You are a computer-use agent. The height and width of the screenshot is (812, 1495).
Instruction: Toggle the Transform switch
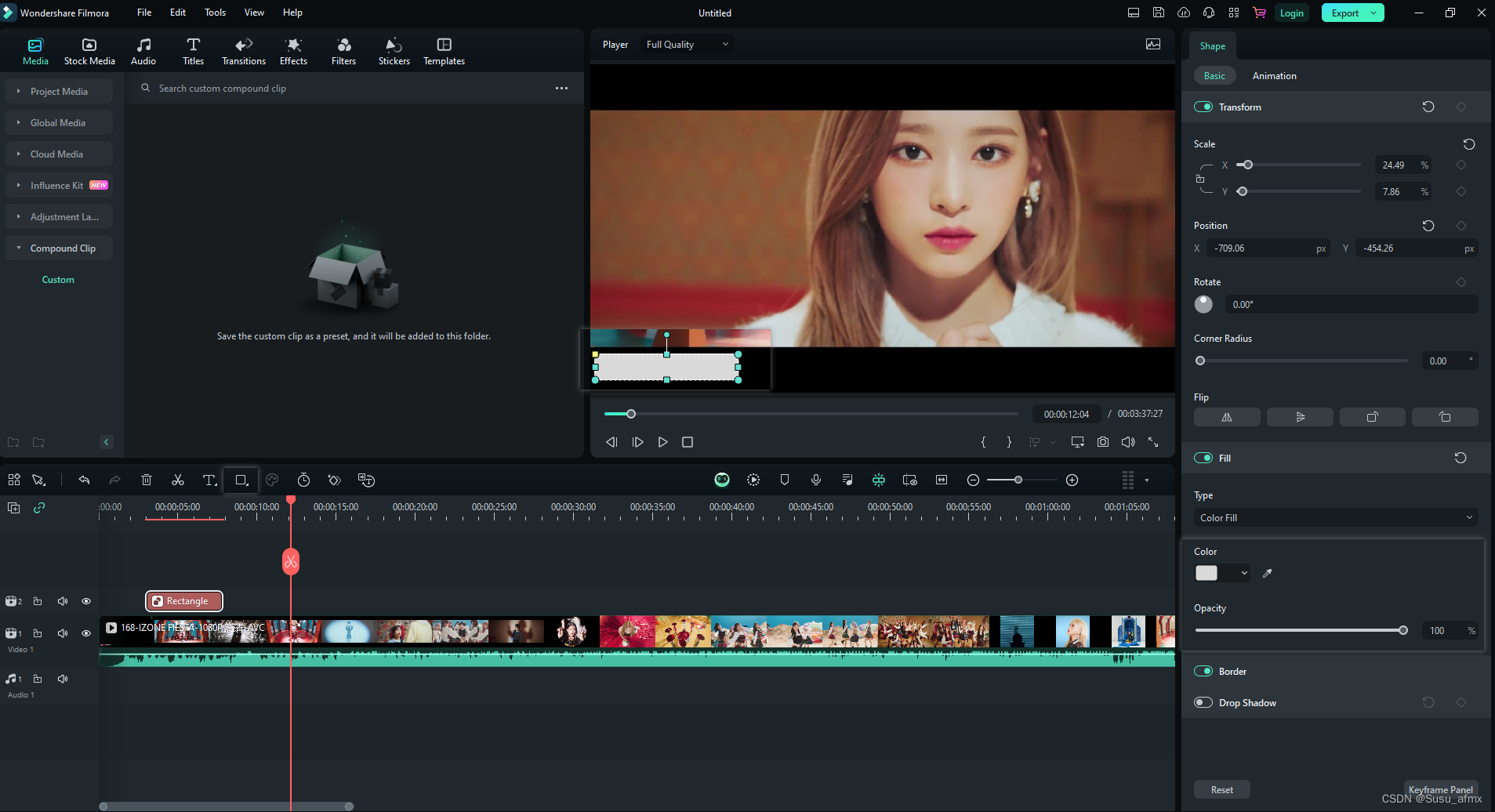(x=1203, y=107)
